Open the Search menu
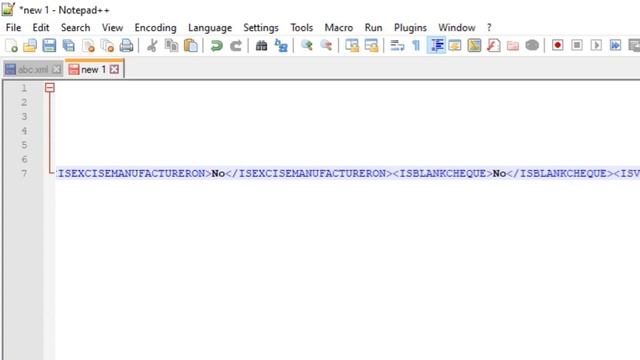Viewport: 640px width, 360px height. tap(76, 28)
